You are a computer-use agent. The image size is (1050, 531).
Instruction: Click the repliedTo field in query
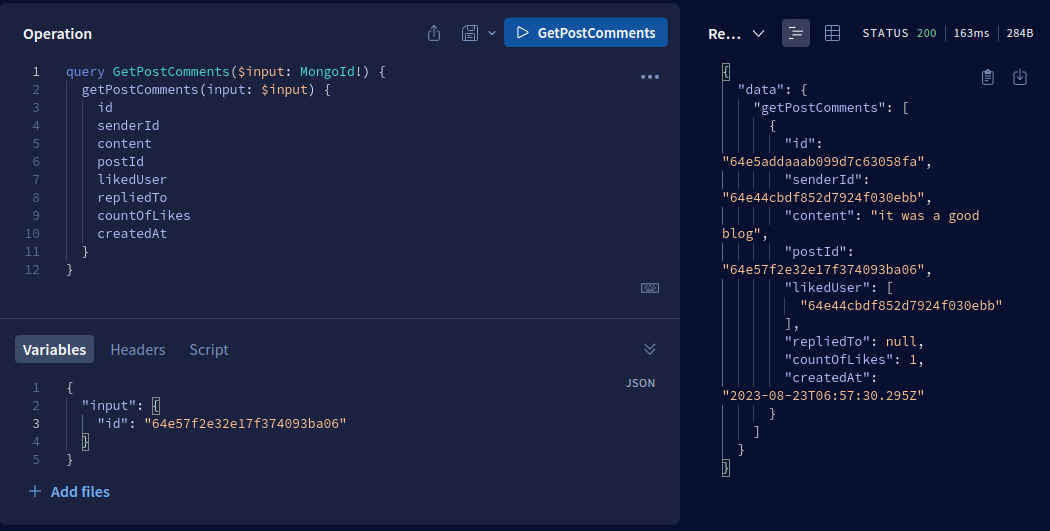click(x=132, y=198)
